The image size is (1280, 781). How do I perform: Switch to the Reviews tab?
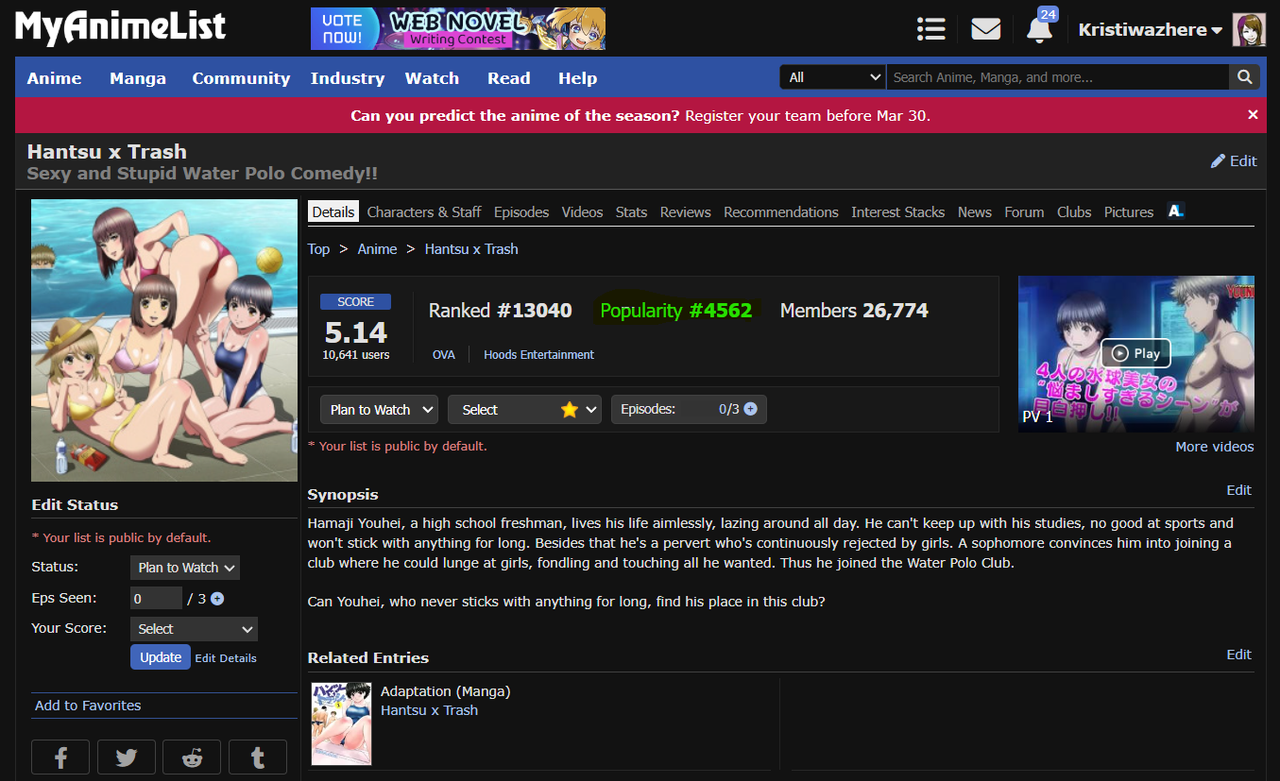[685, 212]
